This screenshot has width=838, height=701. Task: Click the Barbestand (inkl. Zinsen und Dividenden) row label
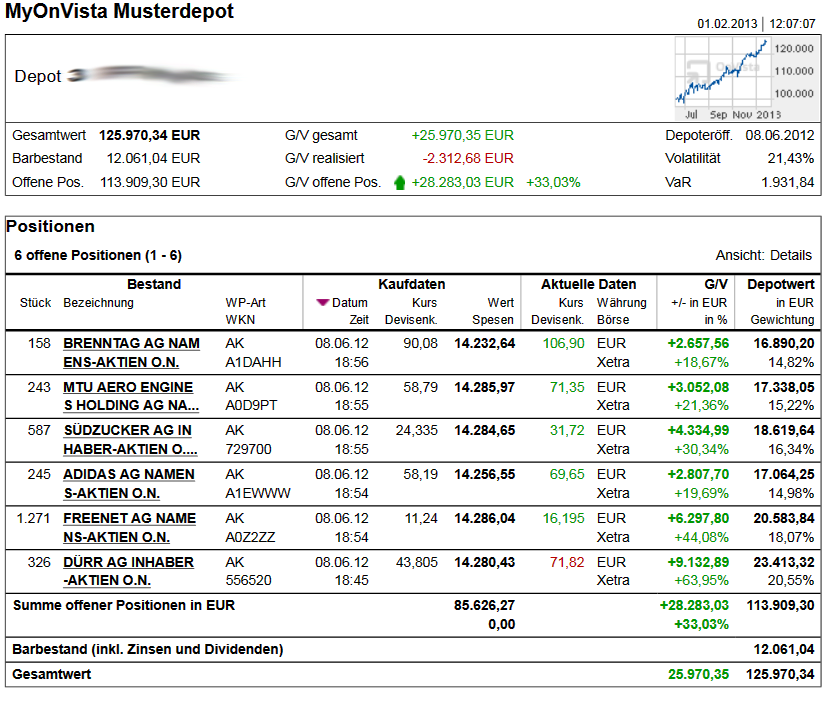[148, 650]
